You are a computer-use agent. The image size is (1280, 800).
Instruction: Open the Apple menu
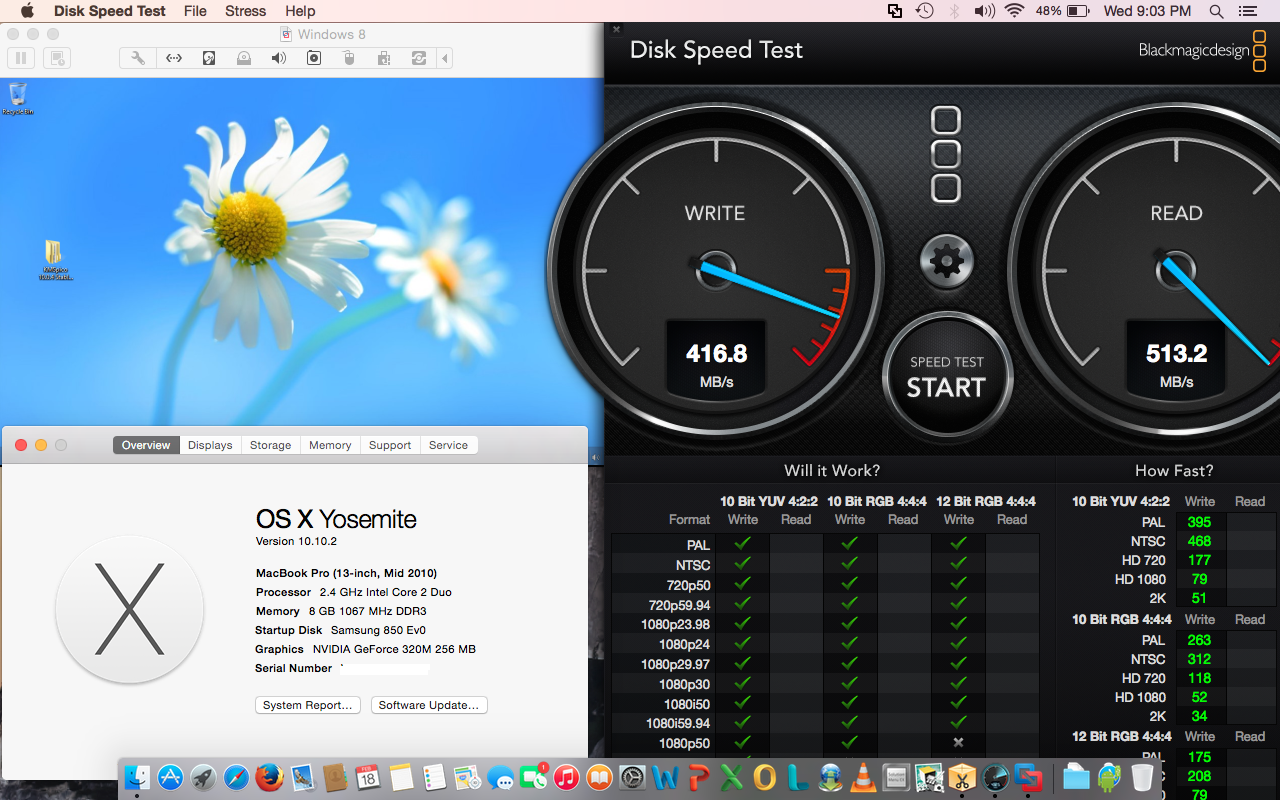pyautogui.click(x=26, y=11)
